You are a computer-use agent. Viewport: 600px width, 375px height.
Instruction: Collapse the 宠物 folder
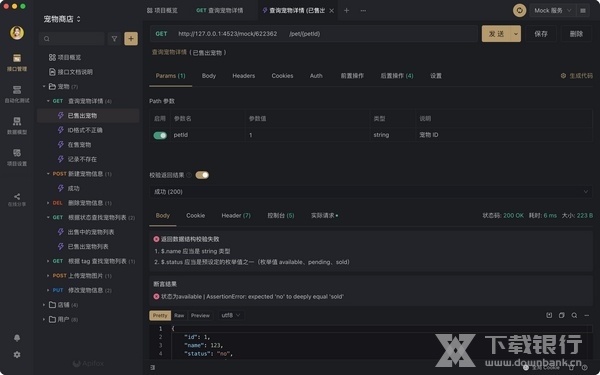(x=44, y=86)
